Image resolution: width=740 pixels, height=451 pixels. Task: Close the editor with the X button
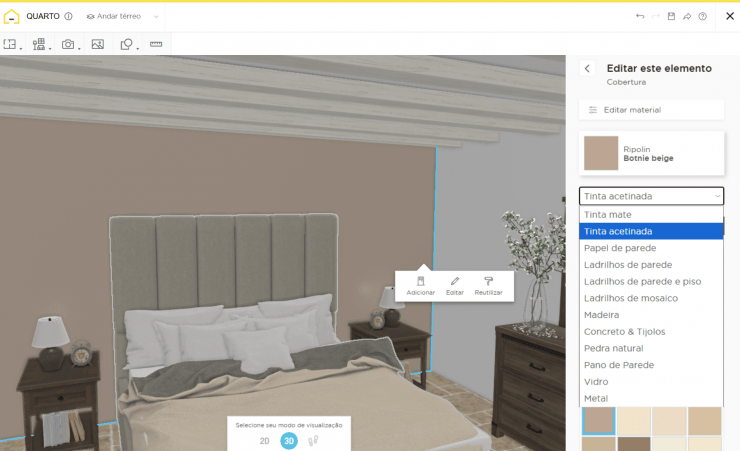point(730,16)
